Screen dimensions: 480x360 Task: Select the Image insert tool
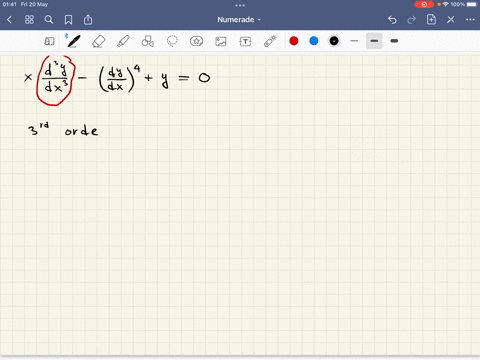[x=221, y=41]
